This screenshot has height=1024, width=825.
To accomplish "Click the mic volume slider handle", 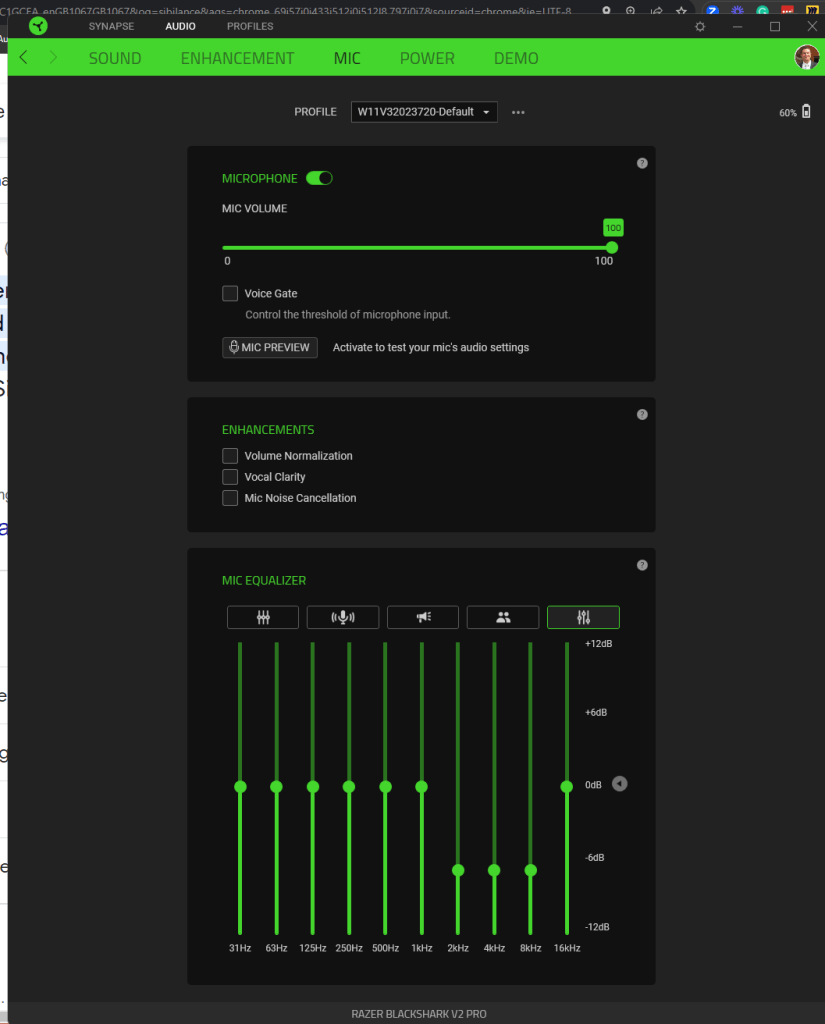I will (612, 248).
